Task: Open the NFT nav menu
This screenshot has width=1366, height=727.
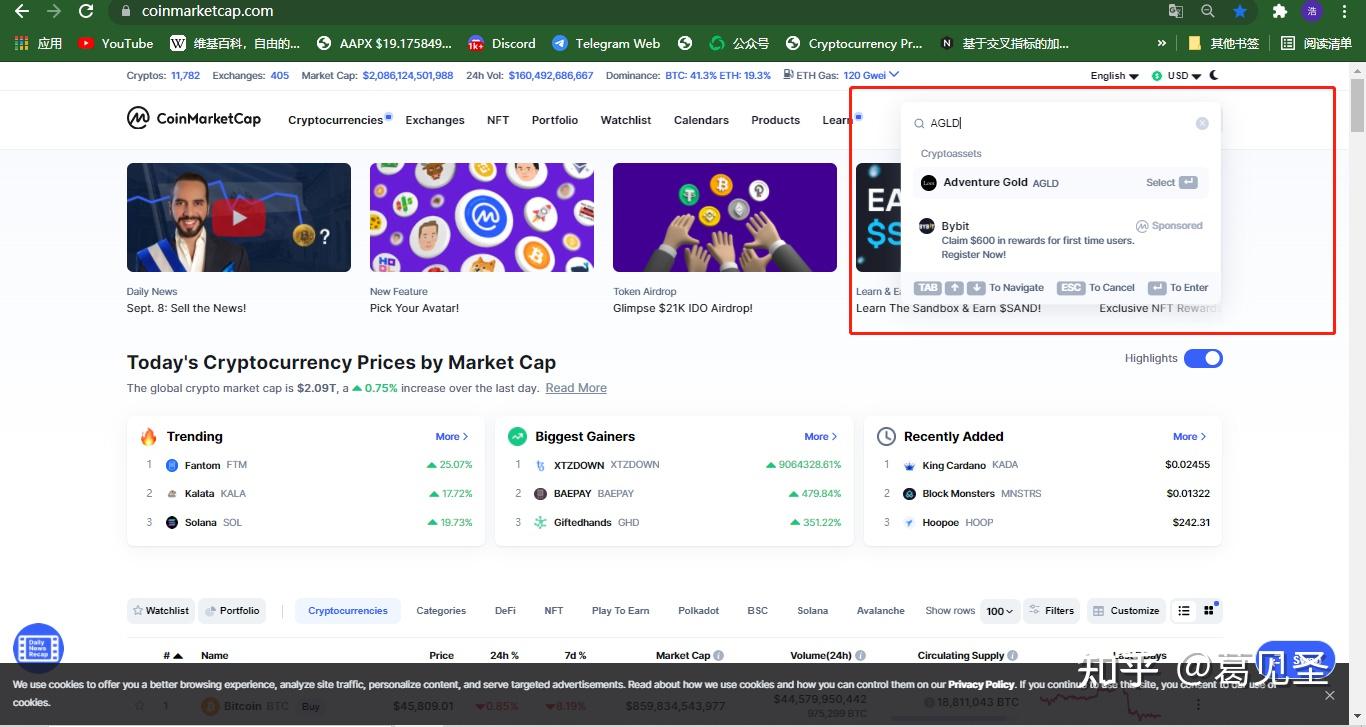Action: coord(498,120)
